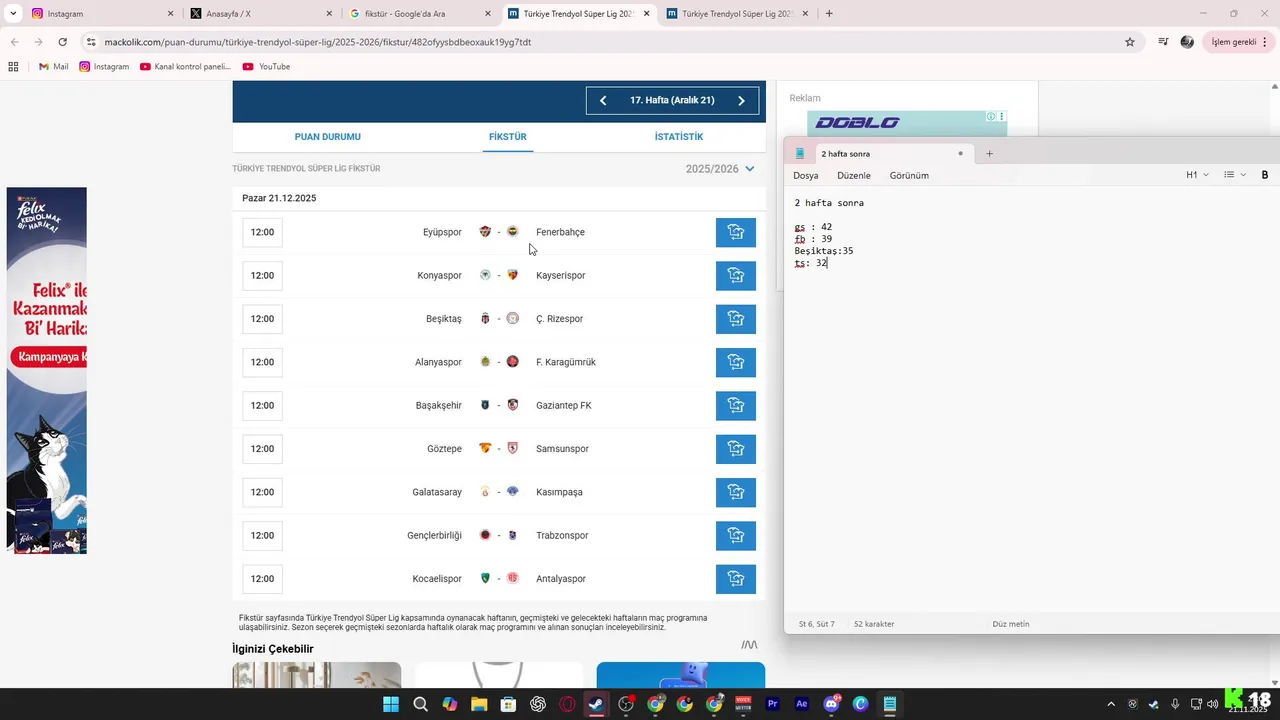Click the Kasımpaşa team name
Image resolution: width=1280 pixels, height=720 pixels.
(x=559, y=492)
